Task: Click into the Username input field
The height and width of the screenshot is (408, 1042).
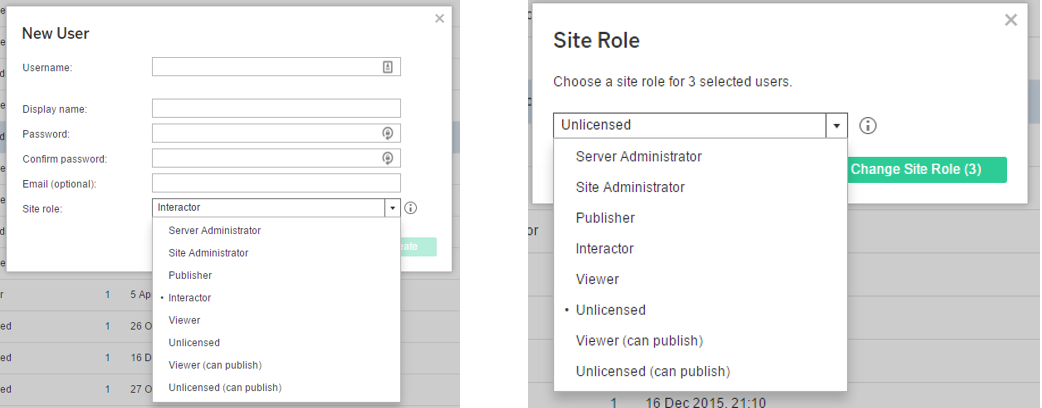Action: click(x=265, y=67)
